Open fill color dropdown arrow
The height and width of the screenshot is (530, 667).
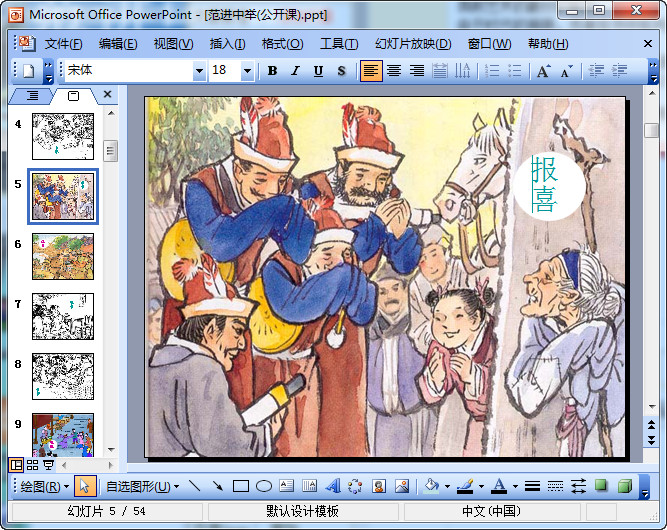[447, 486]
